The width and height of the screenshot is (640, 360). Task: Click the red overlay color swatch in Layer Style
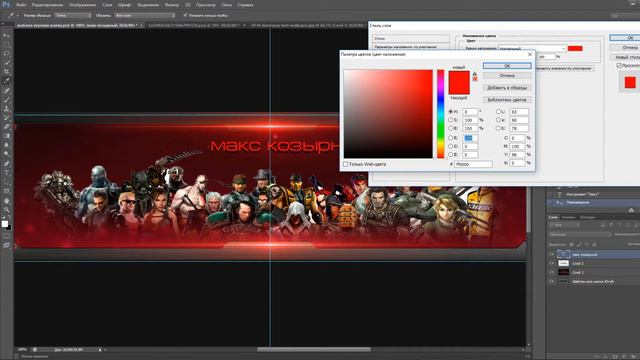click(x=575, y=49)
